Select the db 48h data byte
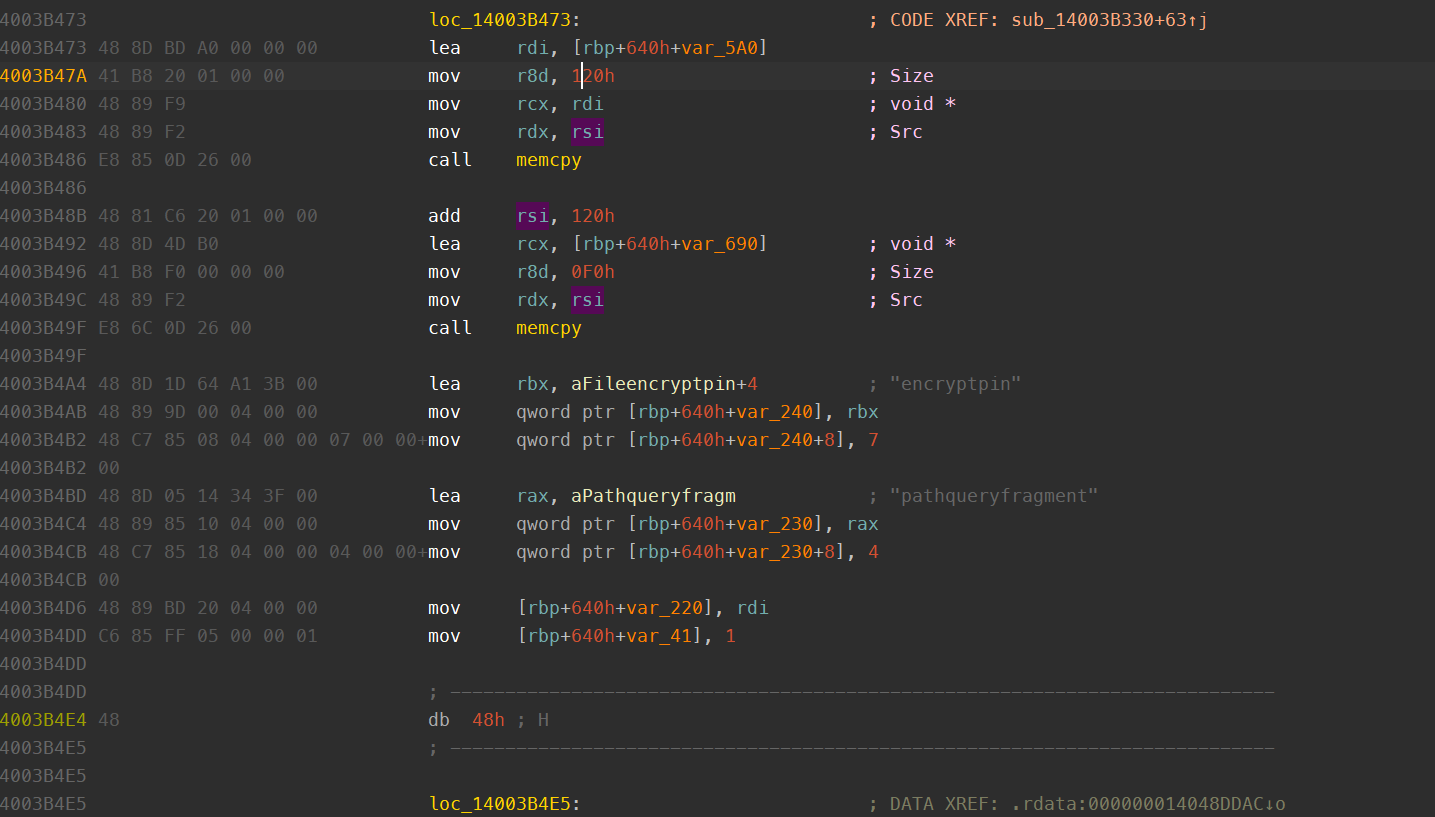The image size is (1435, 817). [x=488, y=720]
